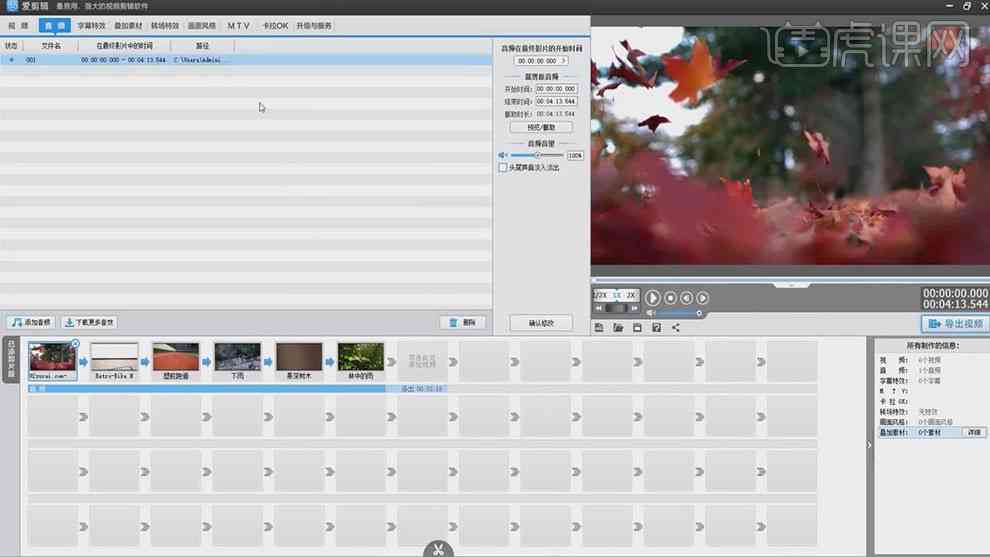The width and height of the screenshot is (990, 557).
Task: Adjust the preview player volume slider
Action: [x=680, y=313]
